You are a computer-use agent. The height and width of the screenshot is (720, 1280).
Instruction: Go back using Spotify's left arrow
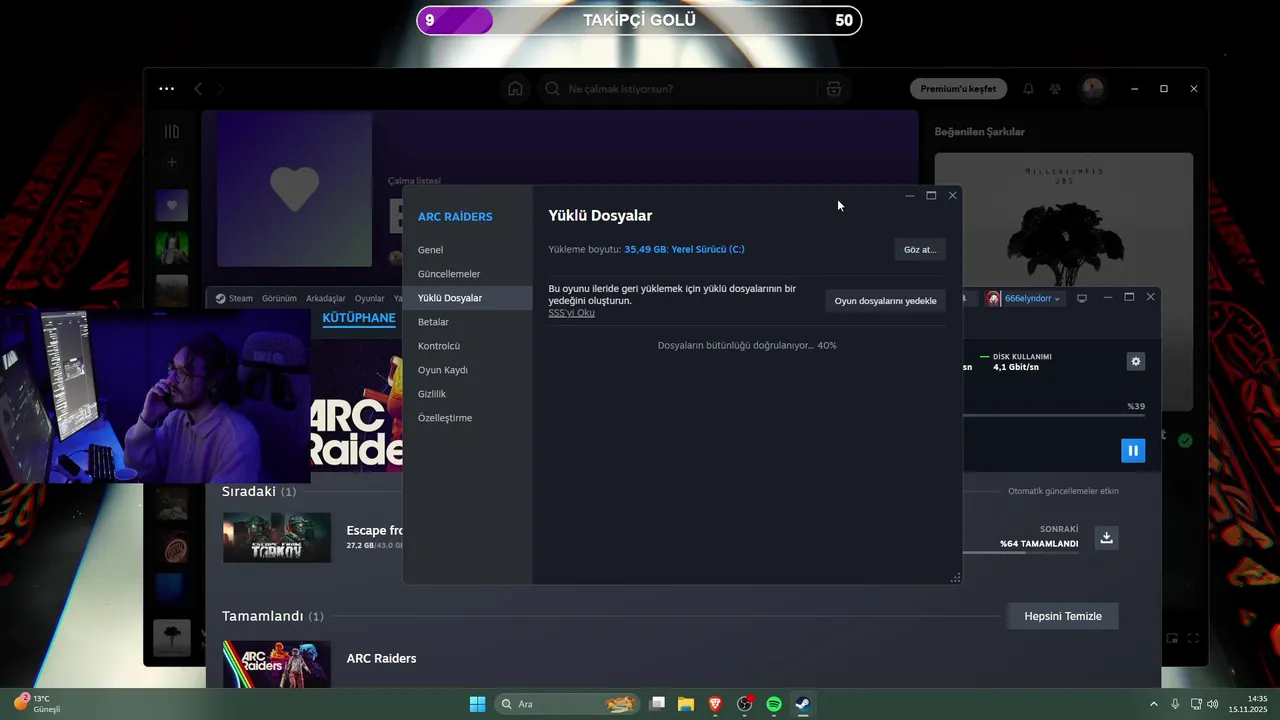(198, 89)
